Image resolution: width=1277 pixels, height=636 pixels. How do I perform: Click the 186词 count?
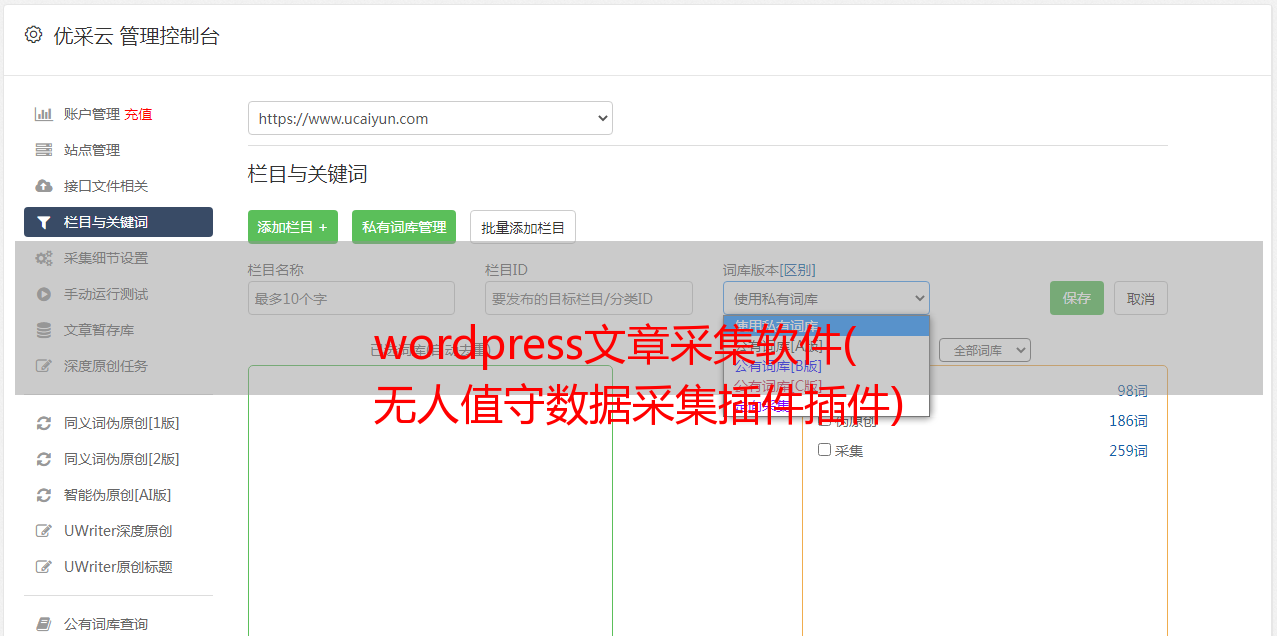1128,421
